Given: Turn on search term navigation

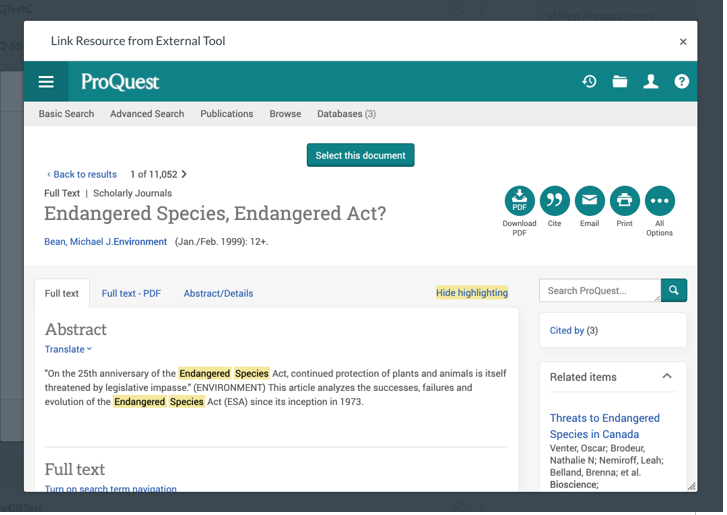Looking at the screenshot, I should 110,489.
